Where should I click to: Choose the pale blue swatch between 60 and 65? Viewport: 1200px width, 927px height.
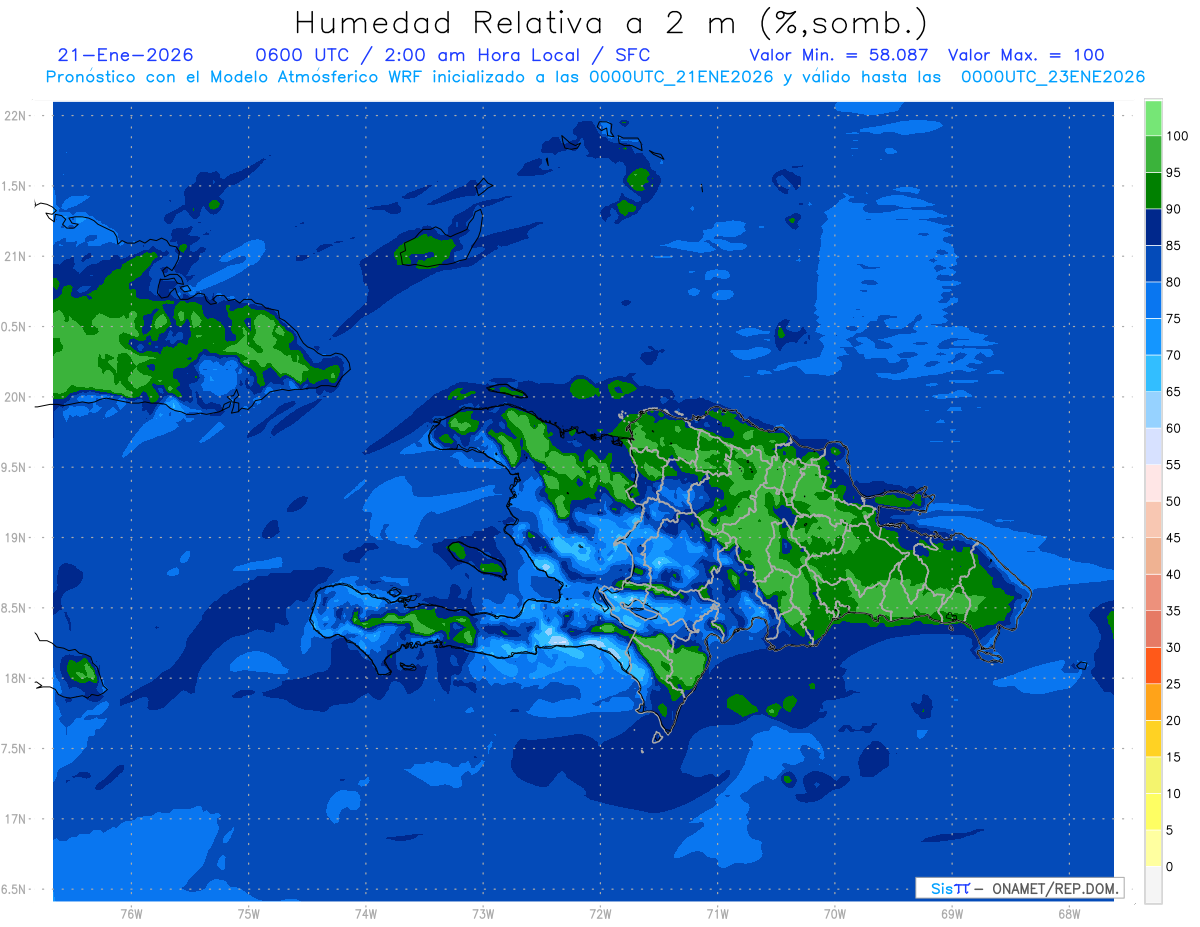(x=1153, y=409)
